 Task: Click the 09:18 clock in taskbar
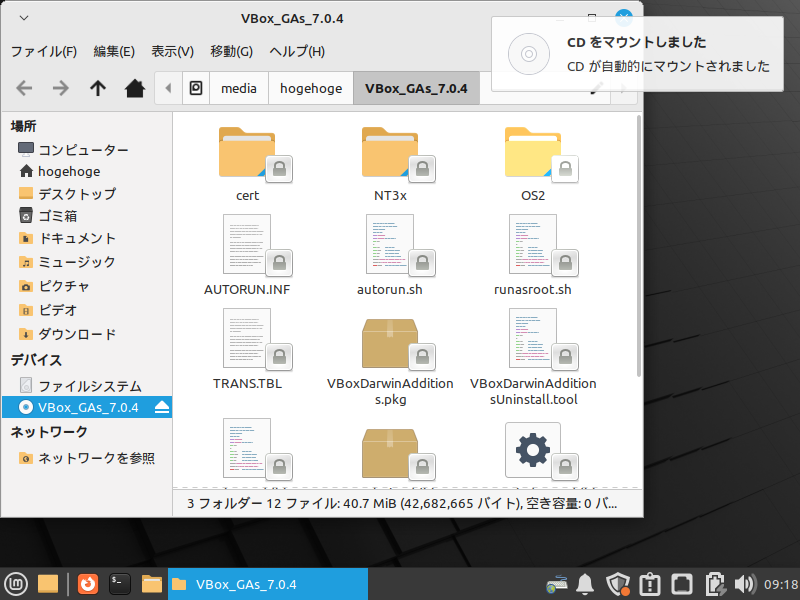(781, 584)
